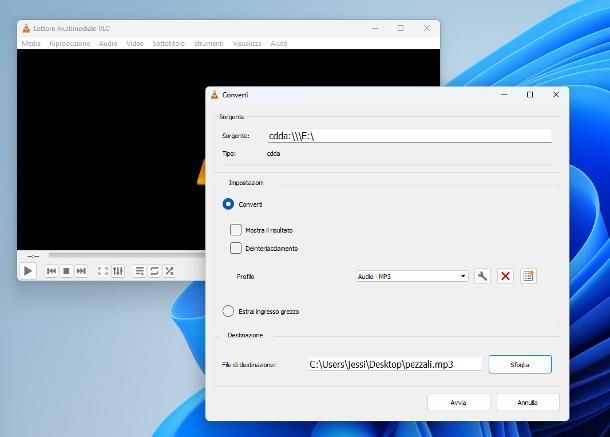Maximize the Converti dialog window
This screenshot has height=437, width=610.
coord(530,95)
